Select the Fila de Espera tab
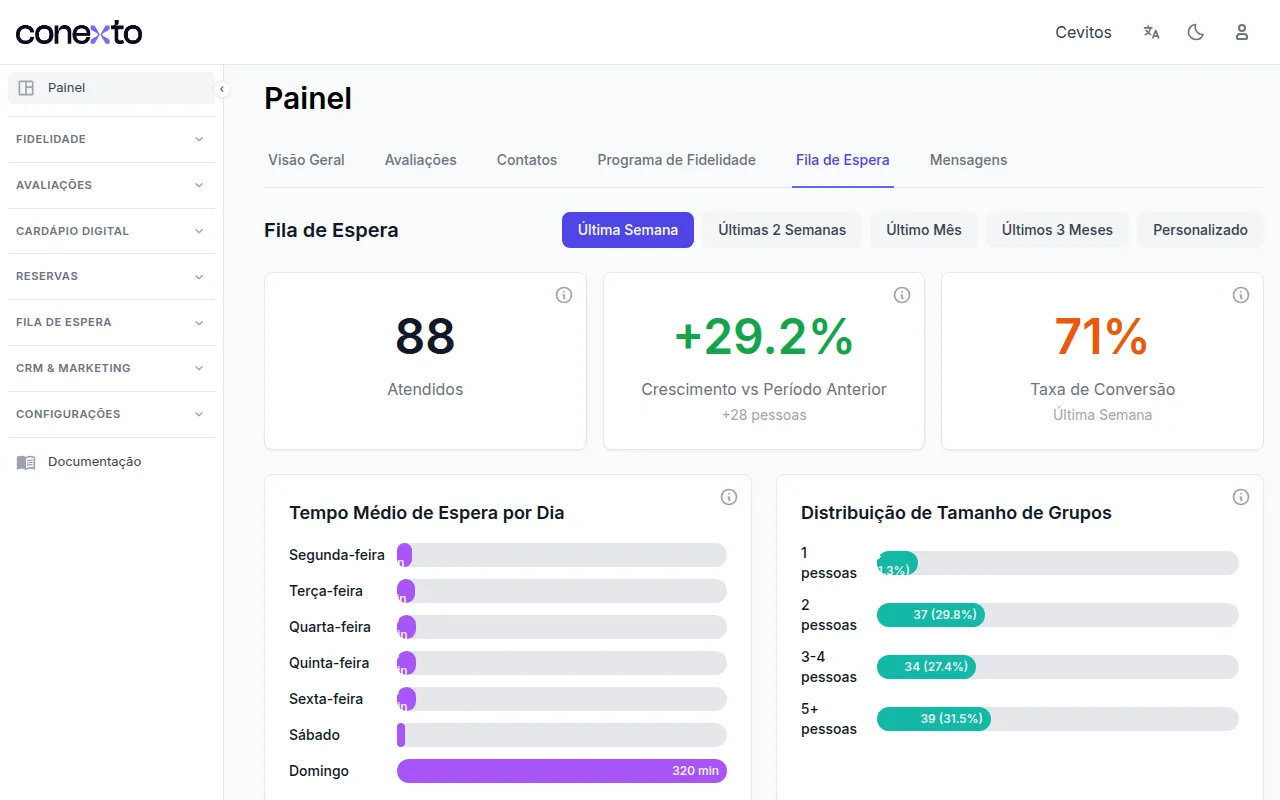The image size is (1280, 800). coord(843,160)
